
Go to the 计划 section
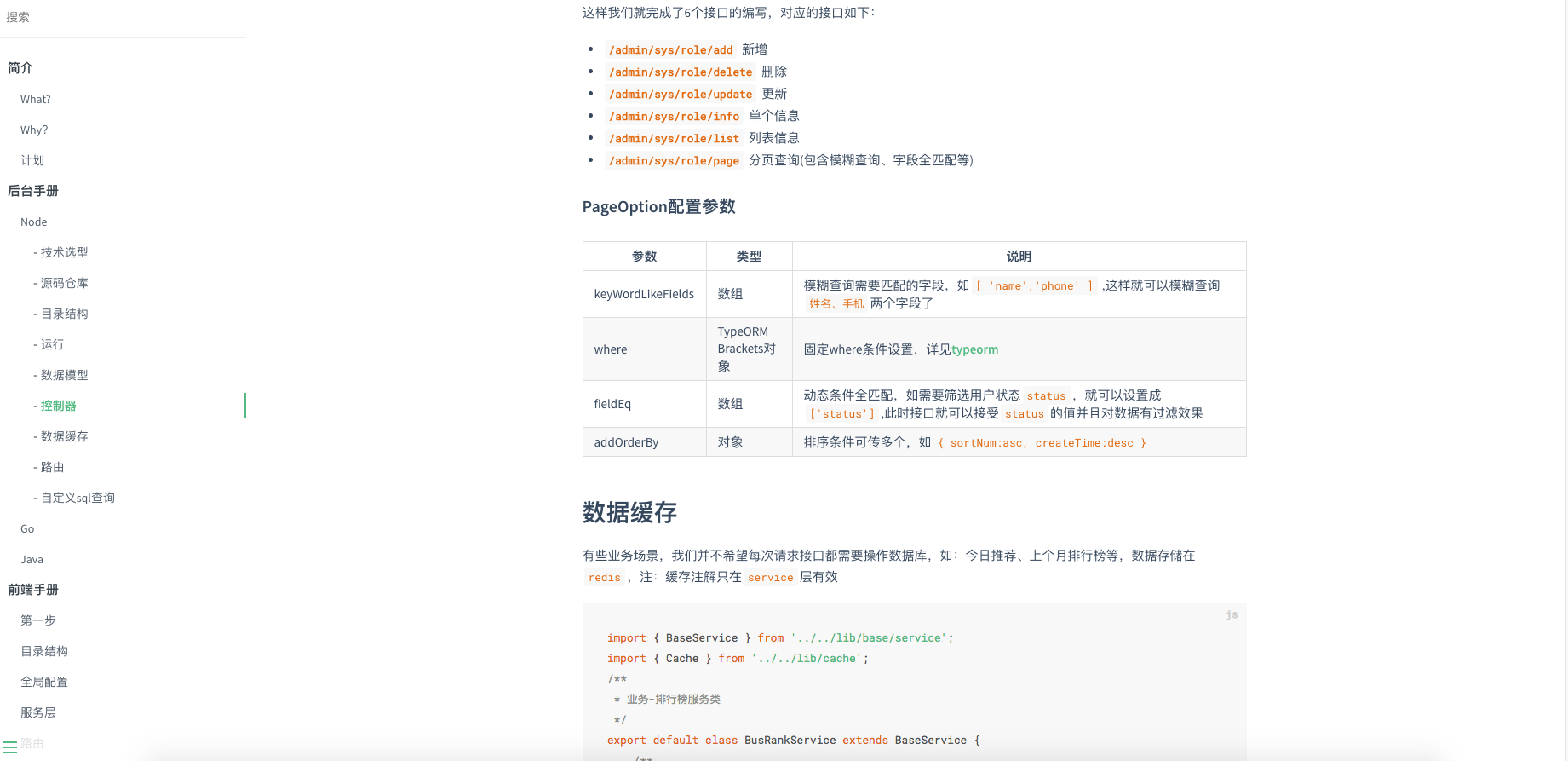[32, 160]
